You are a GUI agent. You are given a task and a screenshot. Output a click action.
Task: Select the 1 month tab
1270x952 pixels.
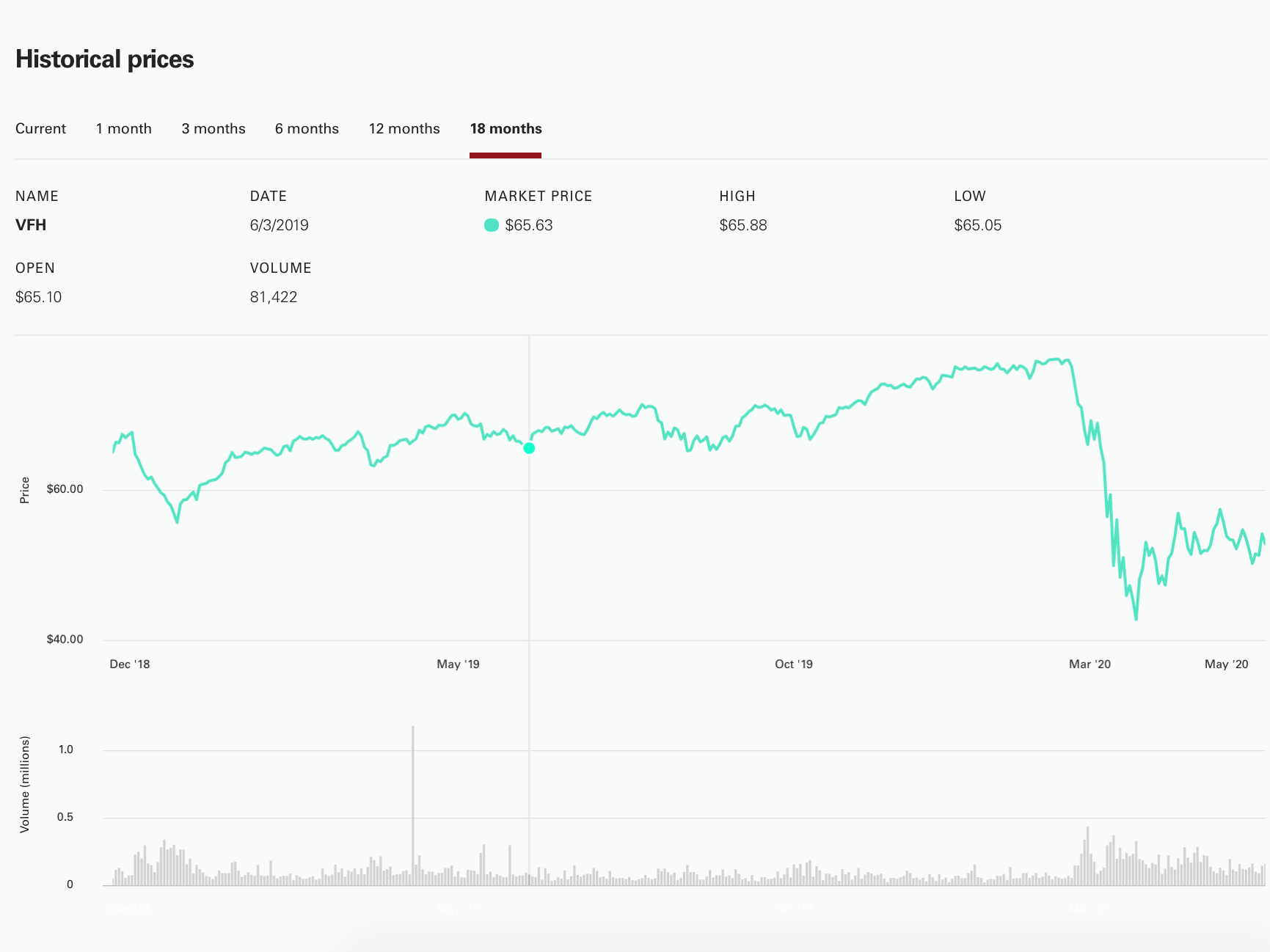click(x=123, y=128)
